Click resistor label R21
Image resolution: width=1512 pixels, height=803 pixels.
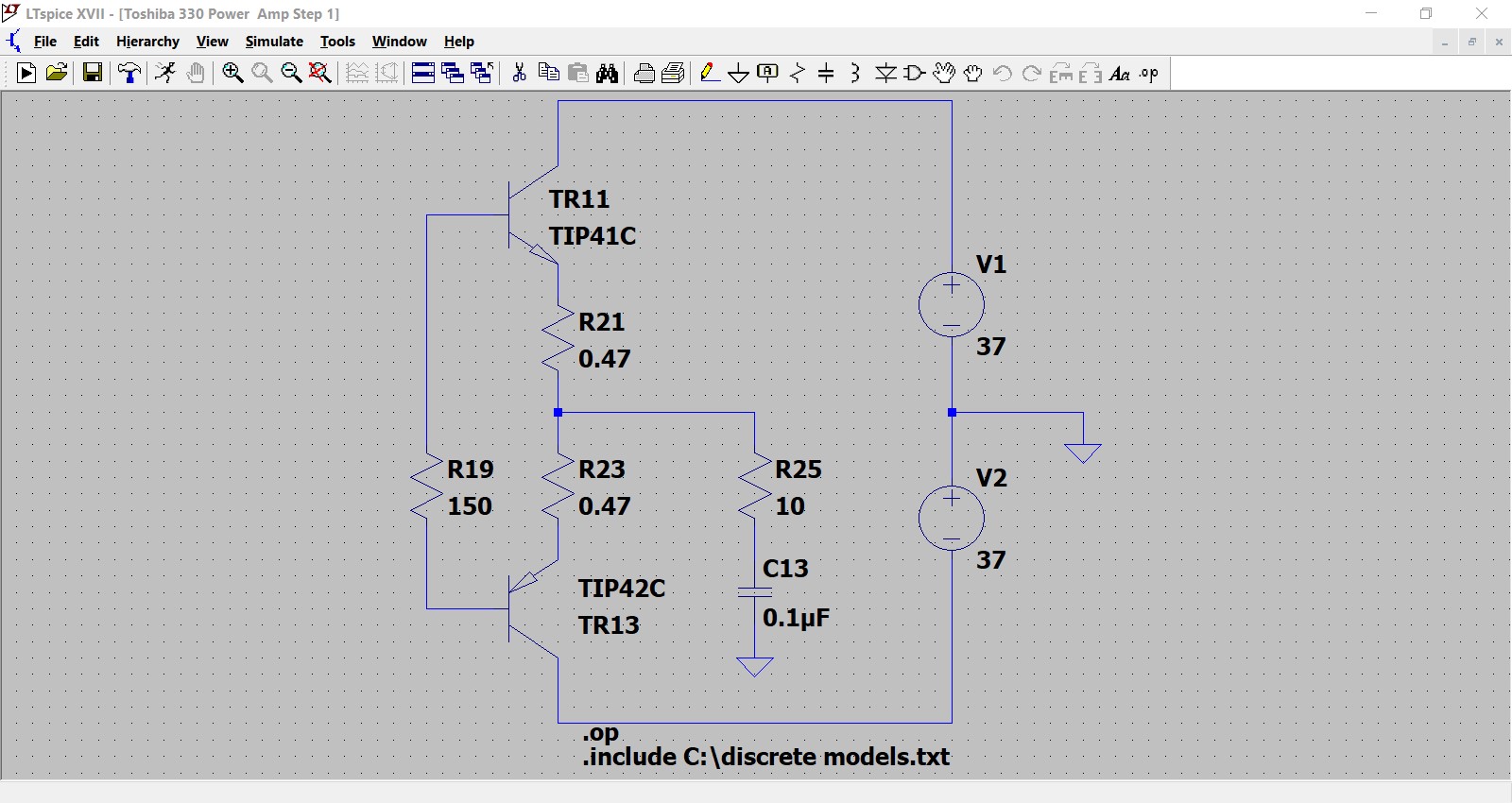(x=602, y=322)
